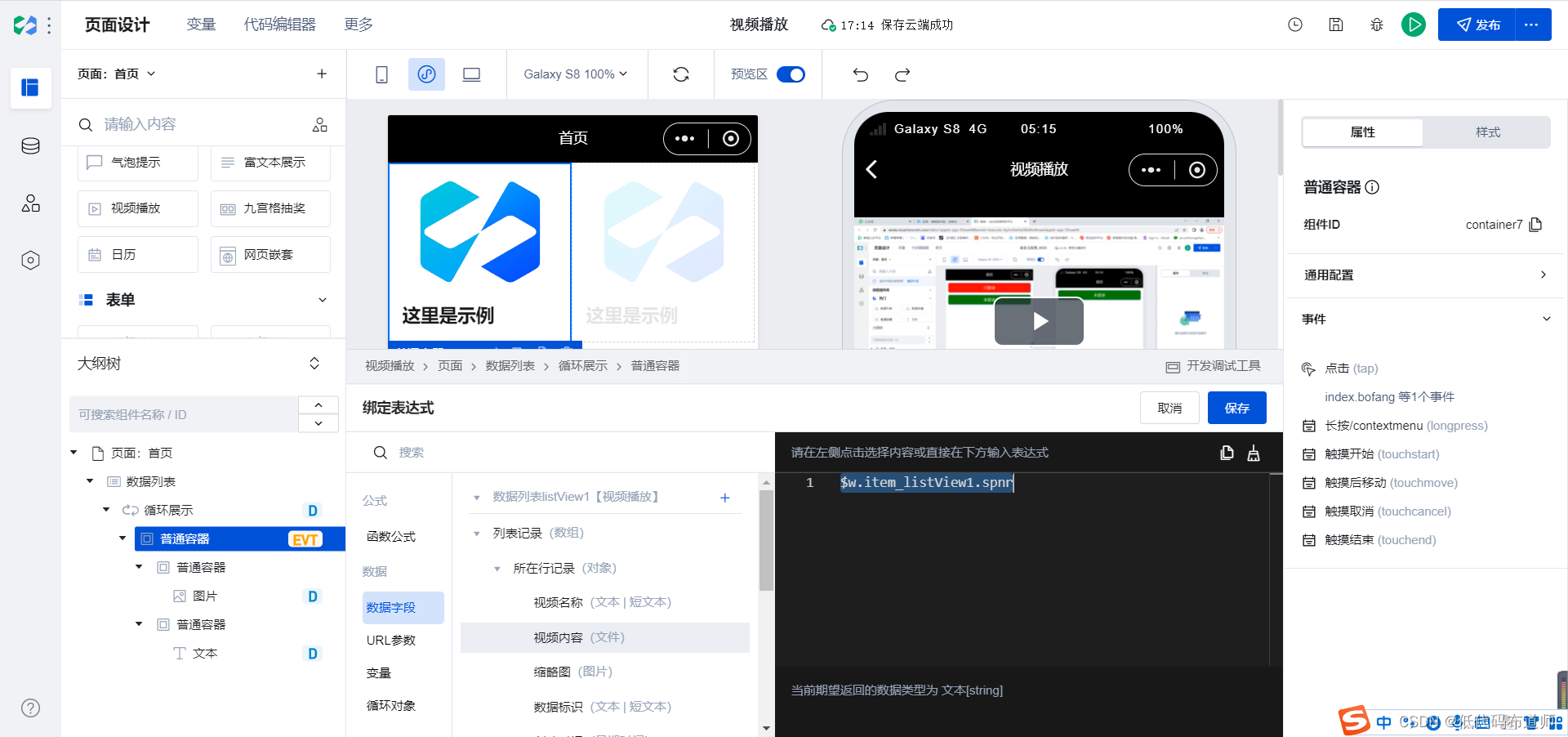
Task: Undo the last action
Action: click(861, 74)
